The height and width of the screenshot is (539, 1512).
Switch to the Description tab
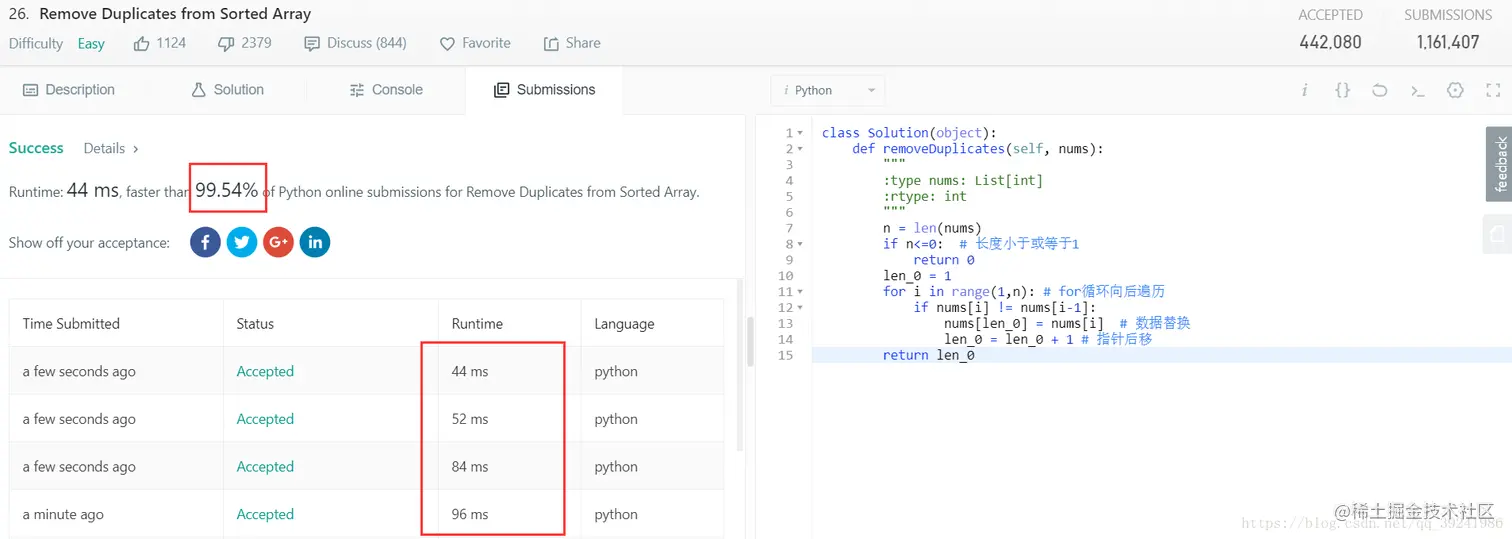click(69, 90)
